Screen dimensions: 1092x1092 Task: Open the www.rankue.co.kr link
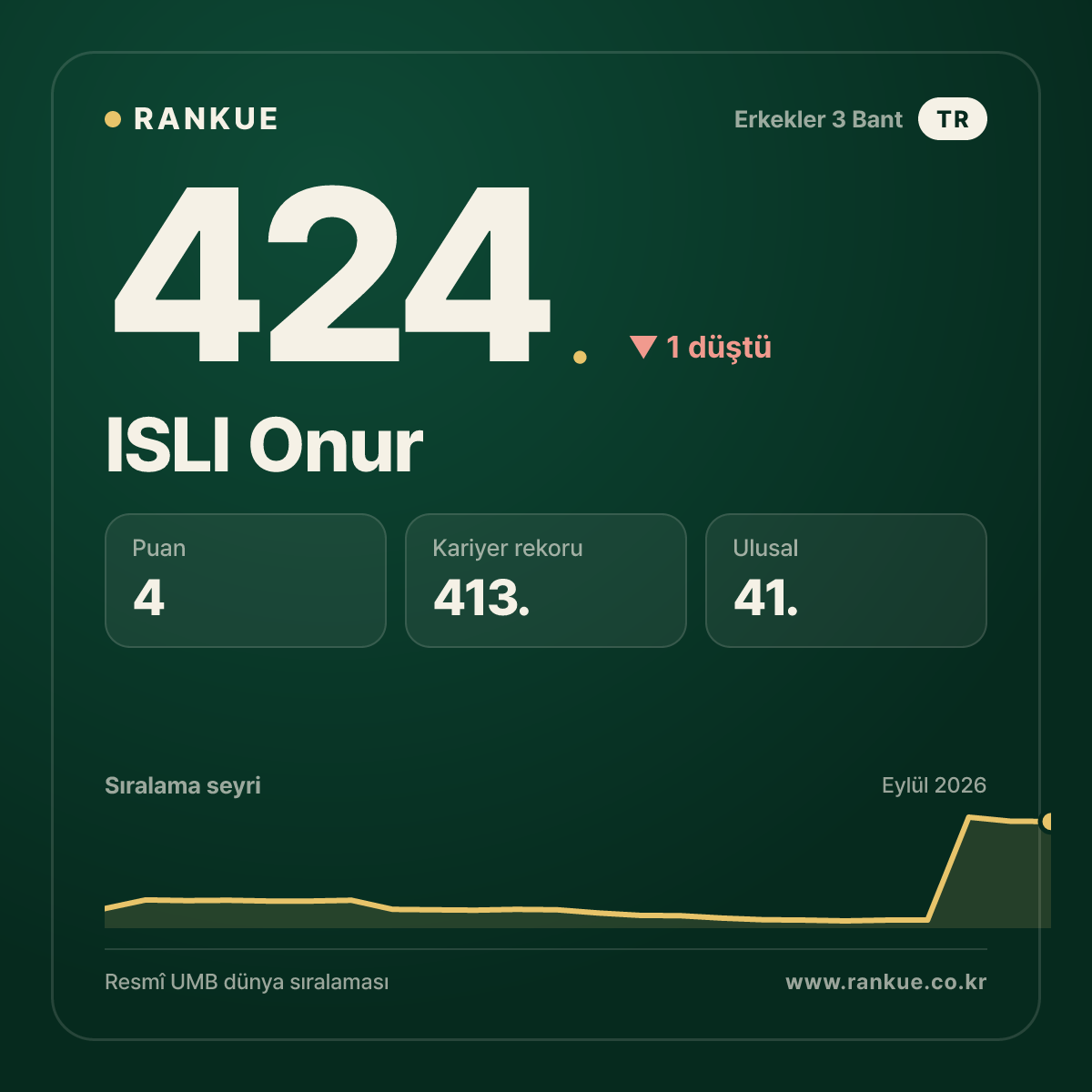886,982
